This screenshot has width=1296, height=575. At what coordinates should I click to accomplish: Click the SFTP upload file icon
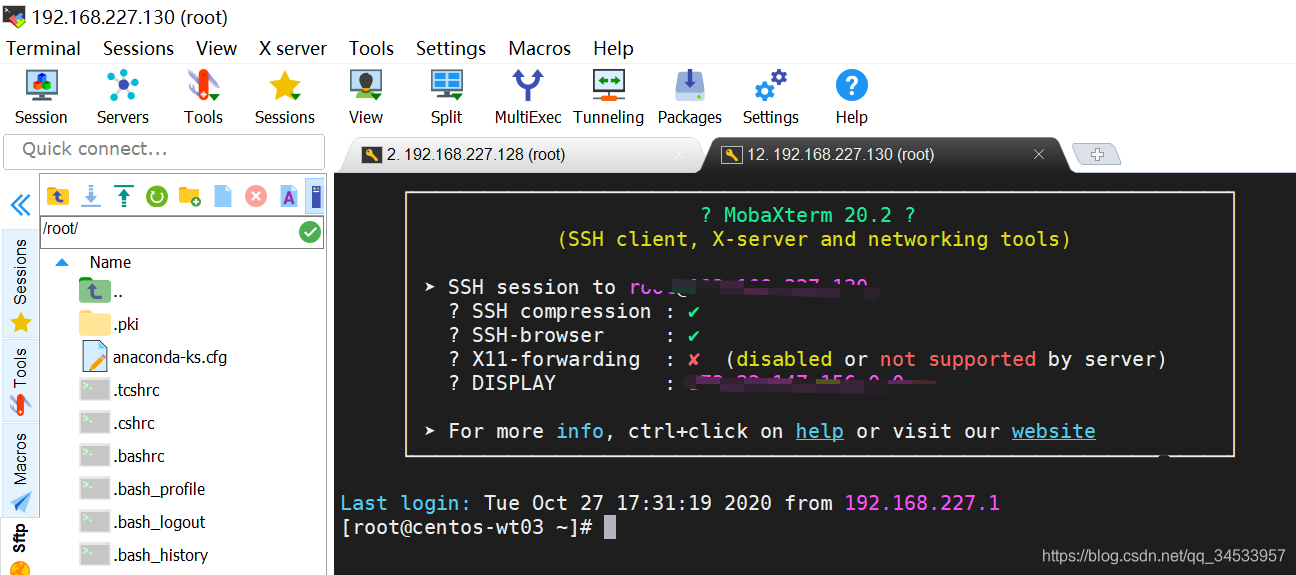[x=124, y=196]
